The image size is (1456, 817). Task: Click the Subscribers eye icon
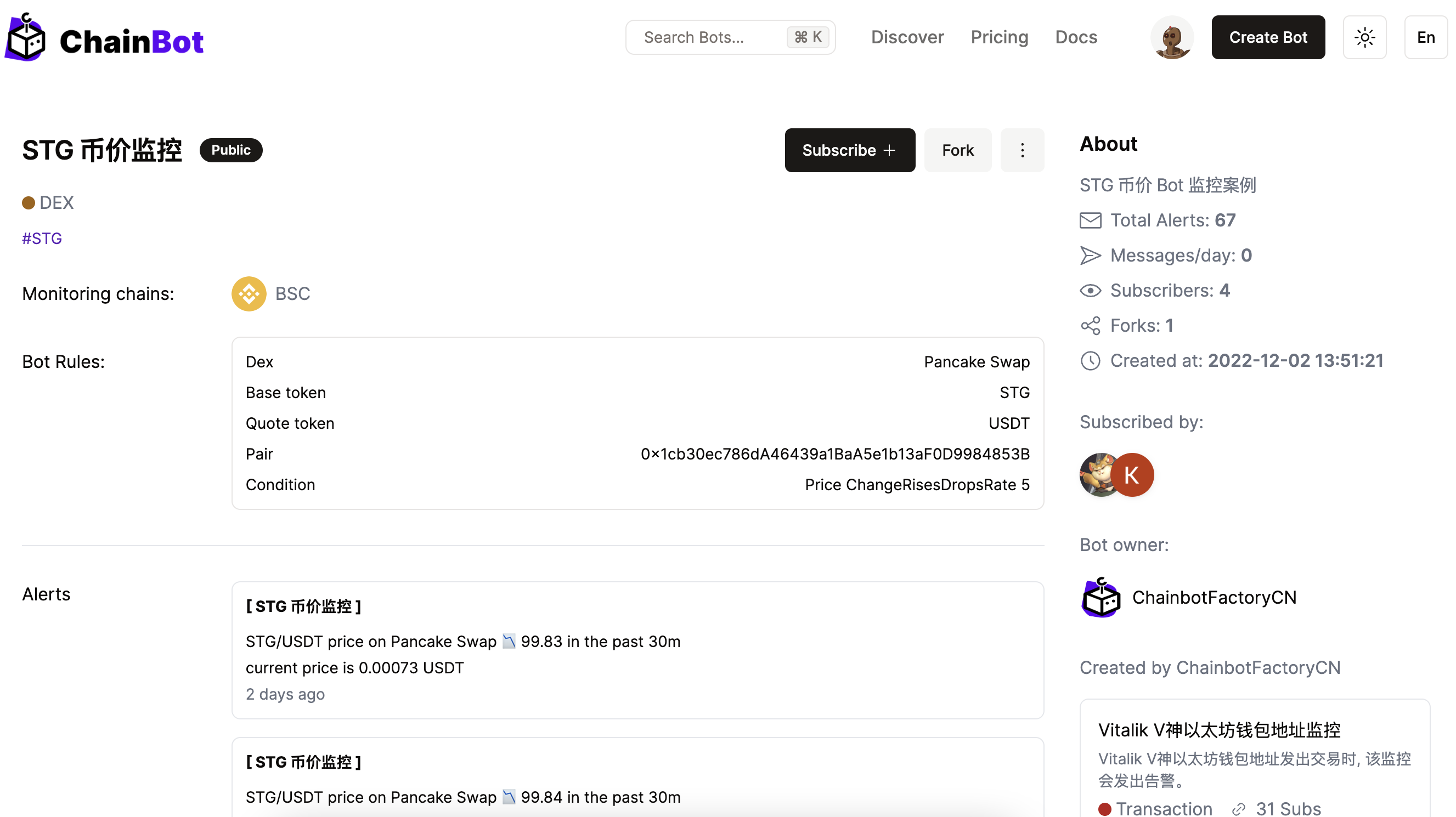point(1090,291)
